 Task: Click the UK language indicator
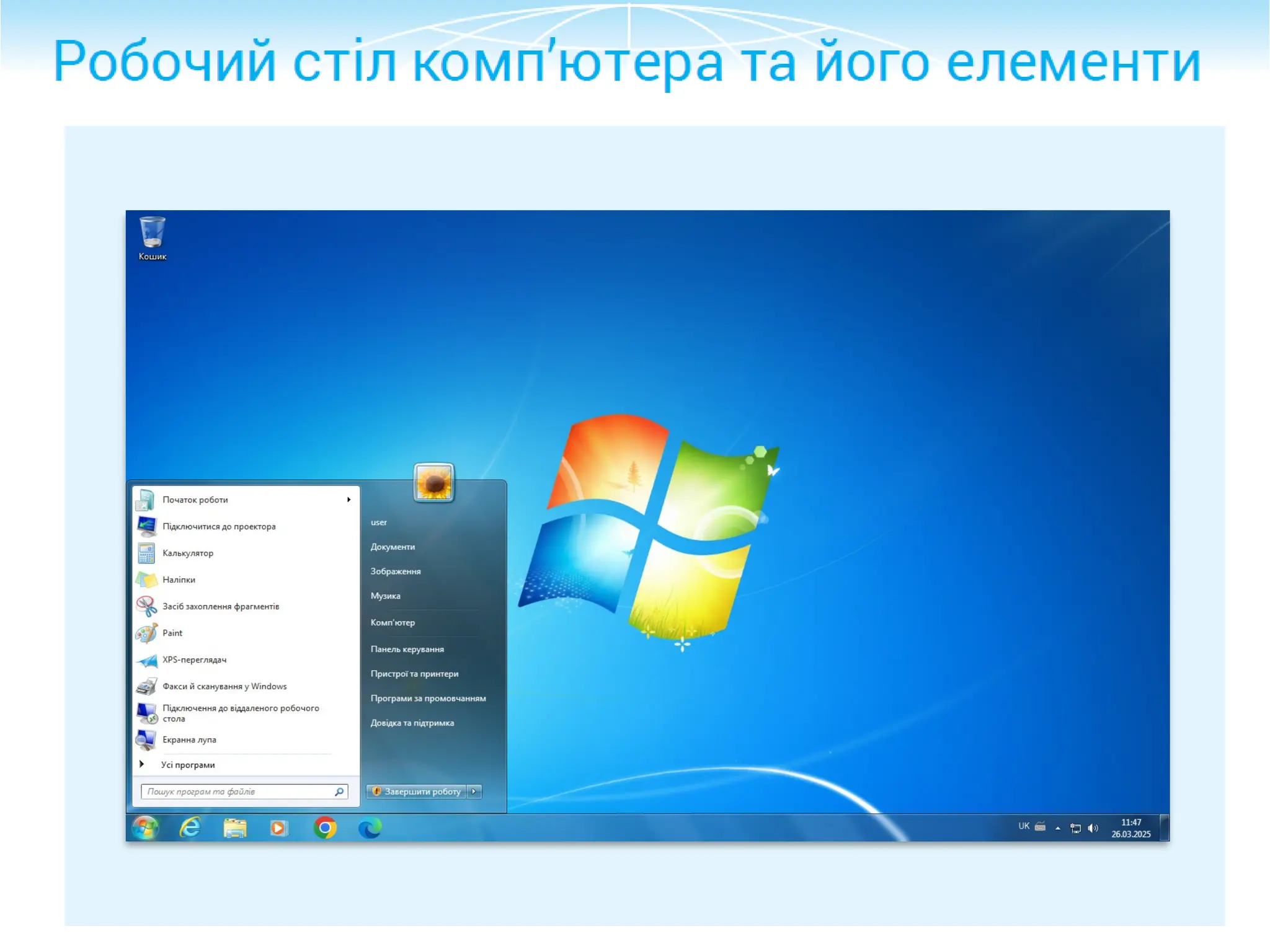coord(1024,826)
